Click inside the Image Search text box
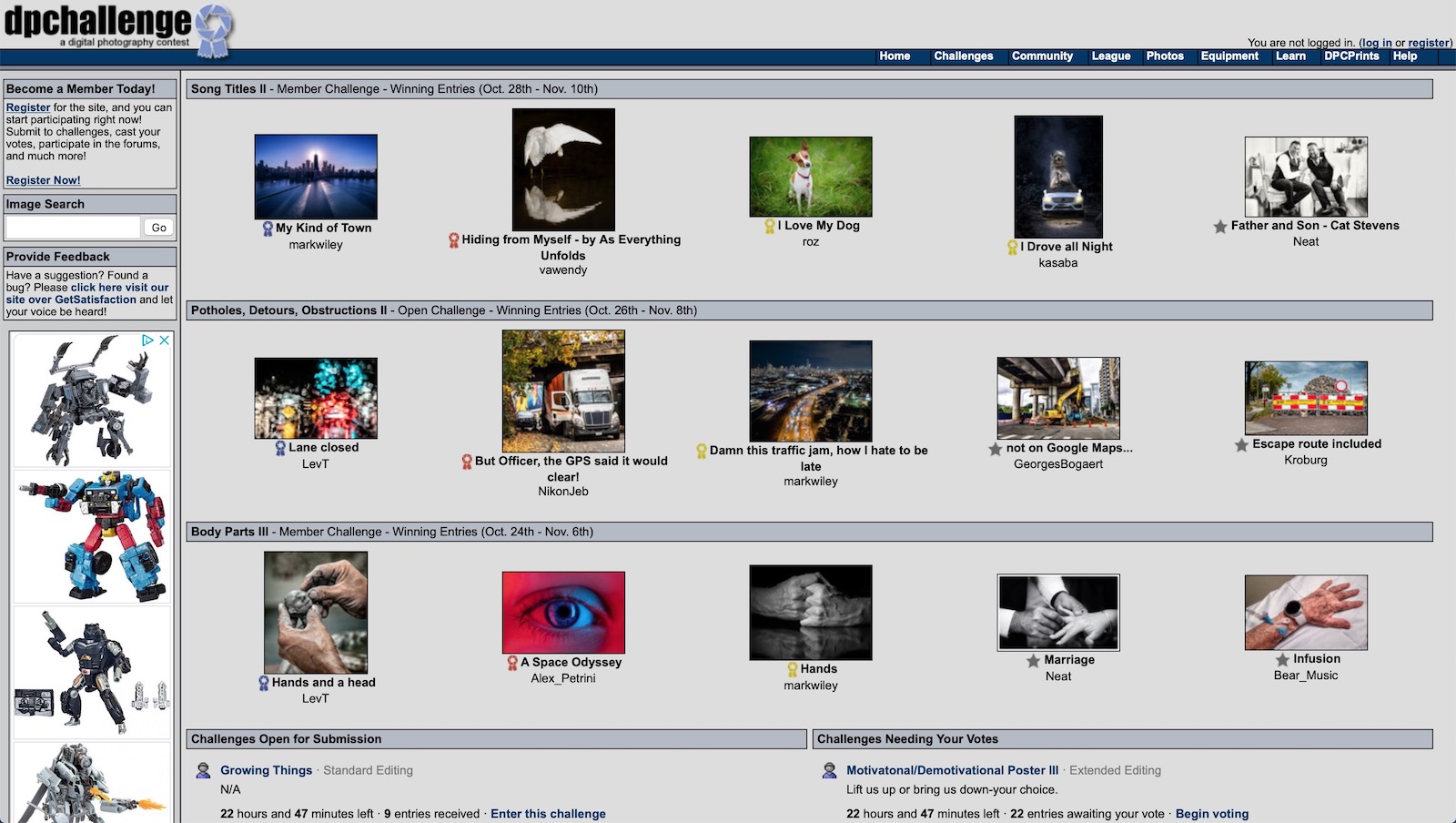 (x=73, y=228)
